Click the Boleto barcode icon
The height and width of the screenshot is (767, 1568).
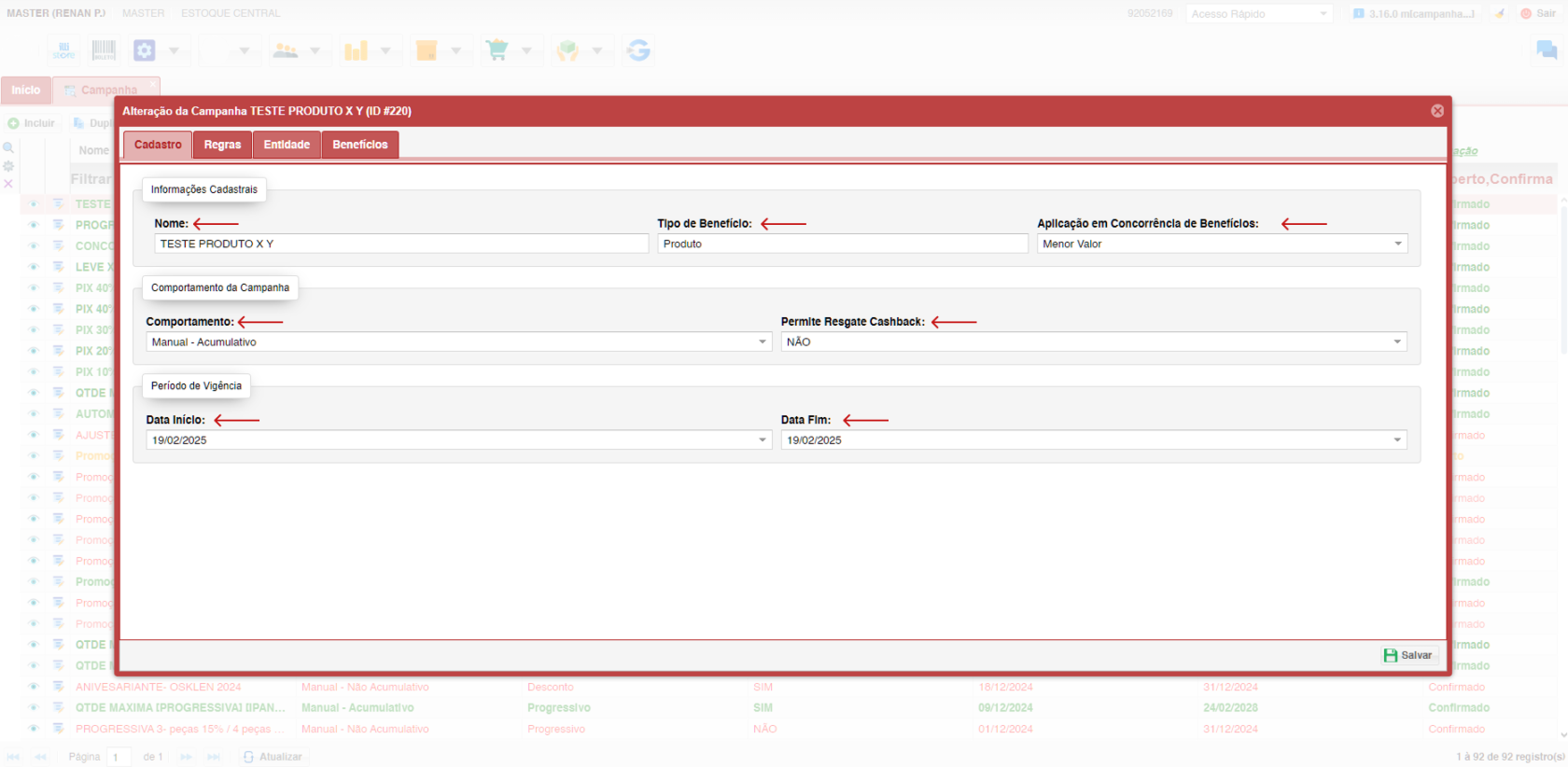click(104, 50)
